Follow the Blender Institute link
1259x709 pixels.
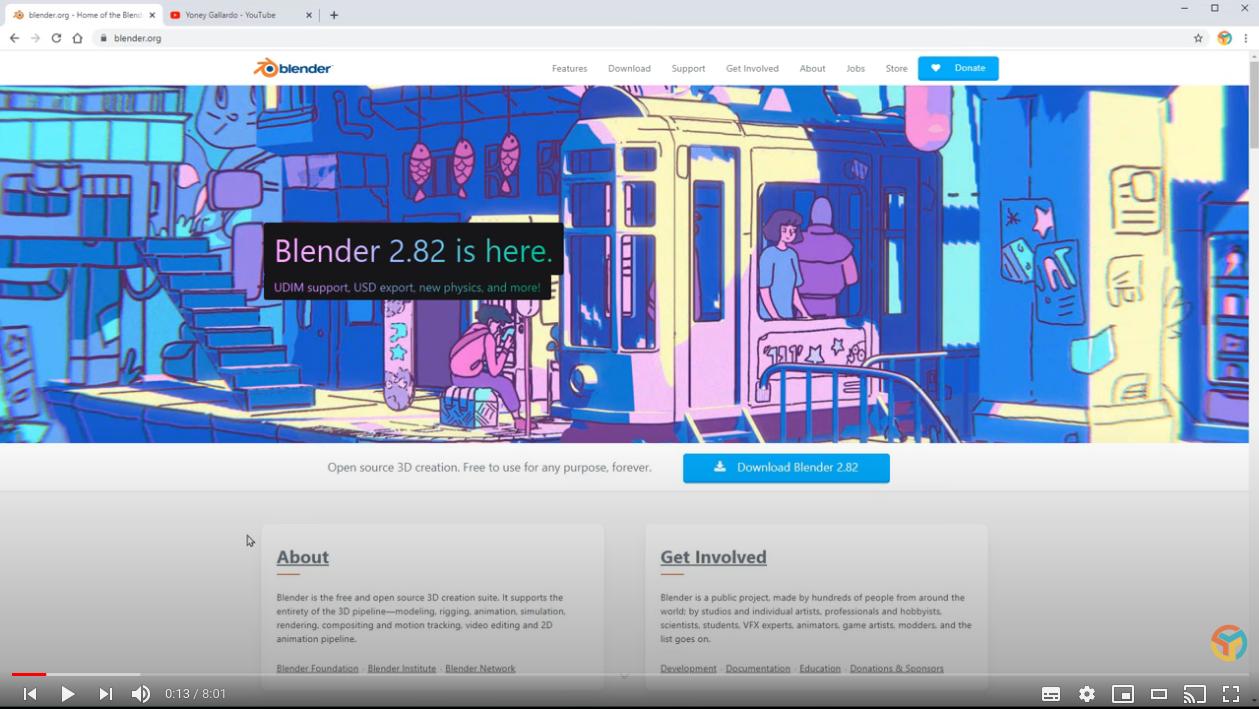point(401,668)
